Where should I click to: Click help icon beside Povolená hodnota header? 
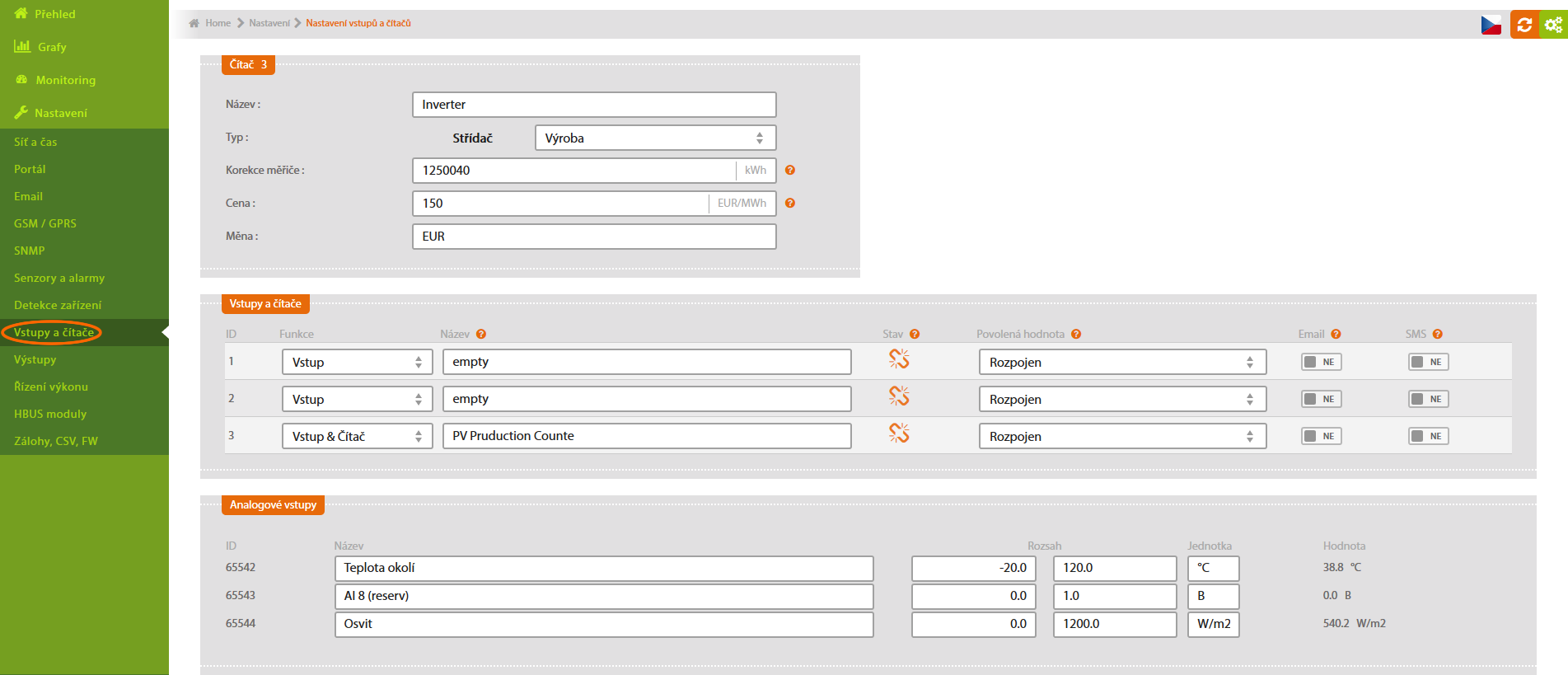(1076, 335)
